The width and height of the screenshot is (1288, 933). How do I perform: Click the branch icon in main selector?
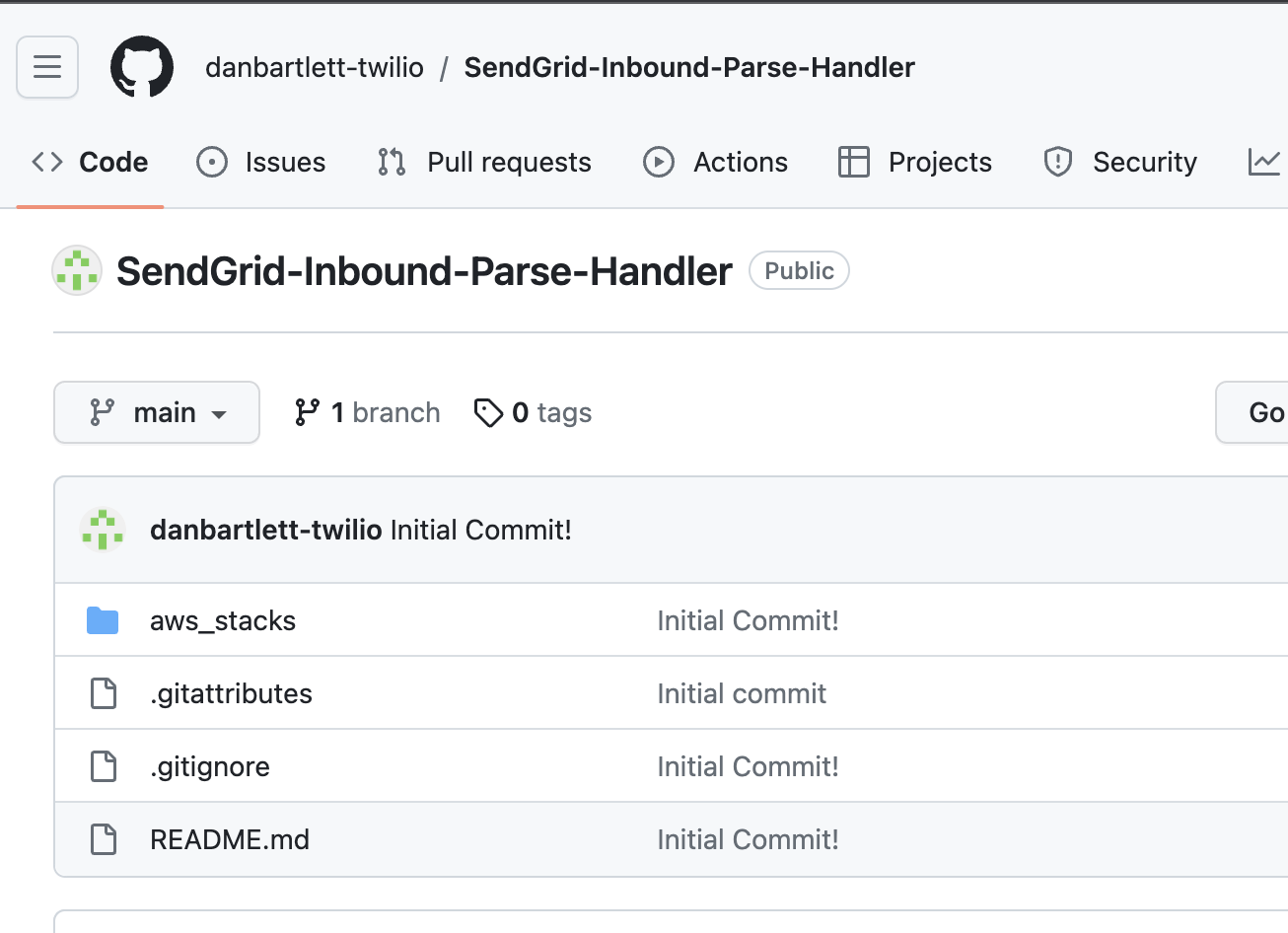click(102, 412)
